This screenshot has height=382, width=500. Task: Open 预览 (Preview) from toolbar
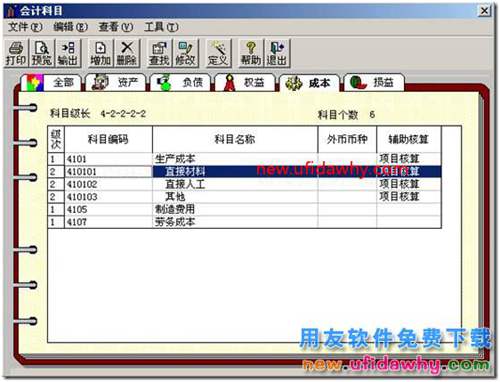42,53
